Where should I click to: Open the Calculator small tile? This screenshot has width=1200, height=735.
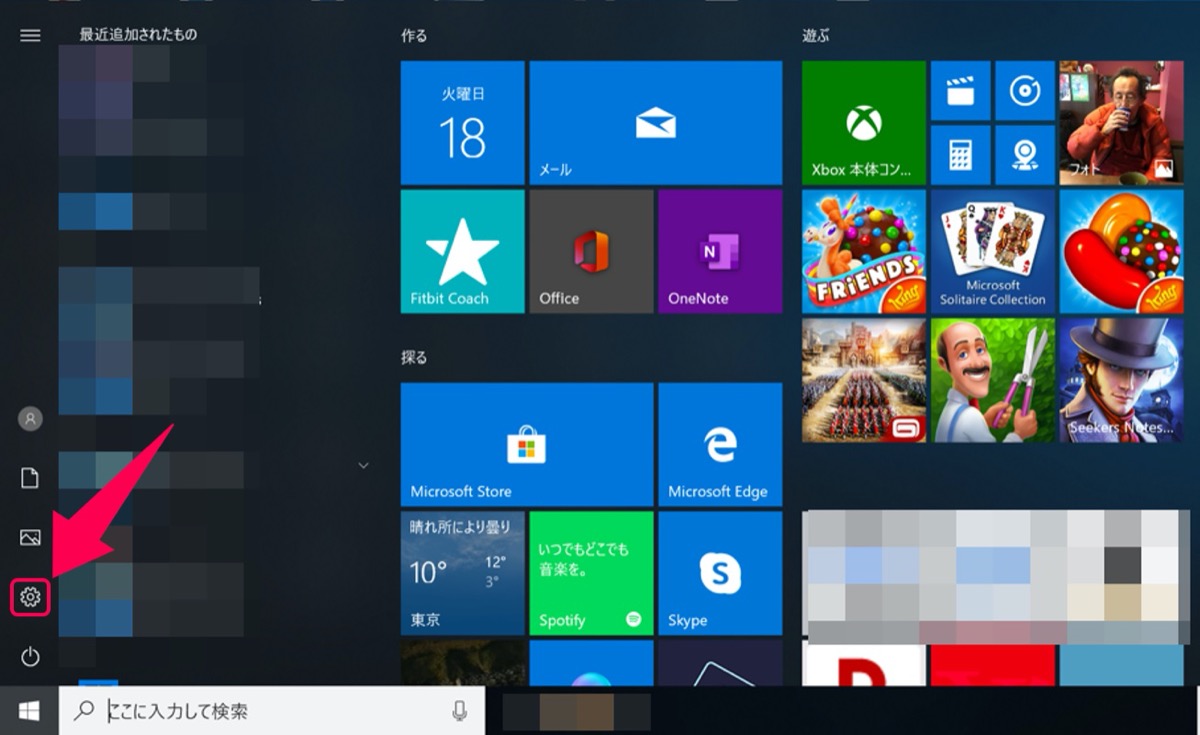(x=961, y=155)
